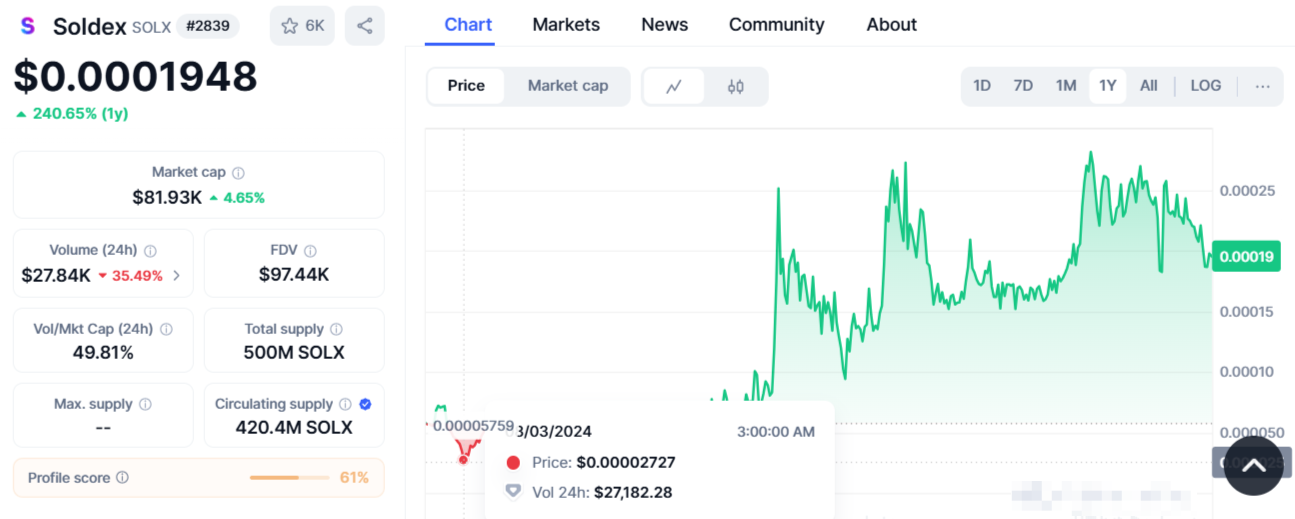Click the $97.44K FDV value
The height and width of the screenshot is (519, 1295).
point(294,274)
